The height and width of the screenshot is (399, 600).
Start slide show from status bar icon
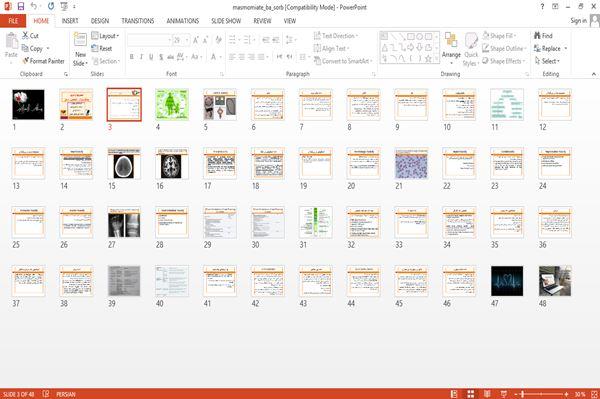pos(504,394)
